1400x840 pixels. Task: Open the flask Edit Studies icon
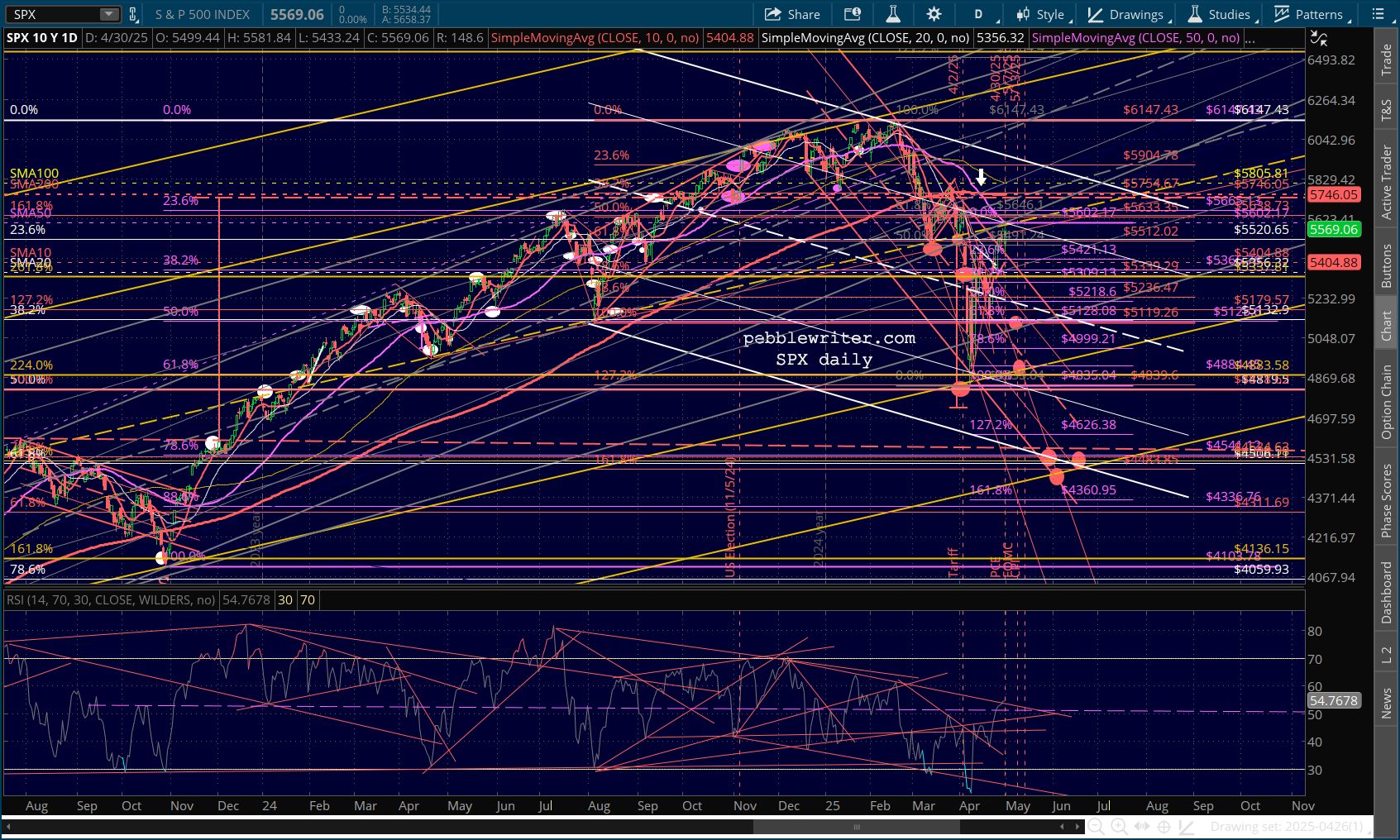893,14
